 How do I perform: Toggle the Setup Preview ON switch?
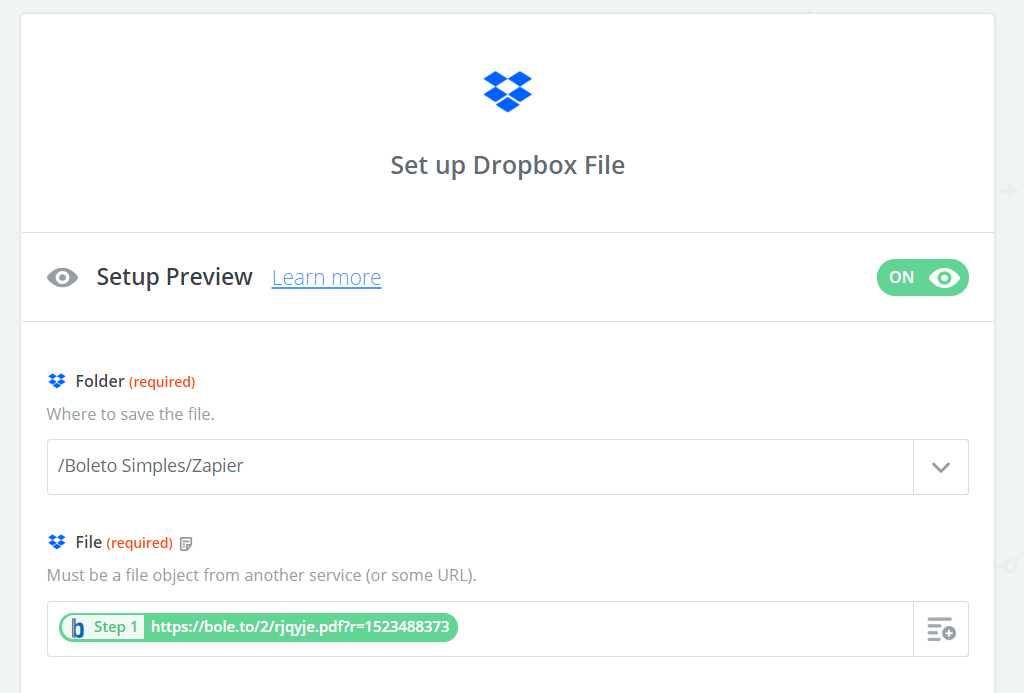pyautogui.click(x=922, y=278)
